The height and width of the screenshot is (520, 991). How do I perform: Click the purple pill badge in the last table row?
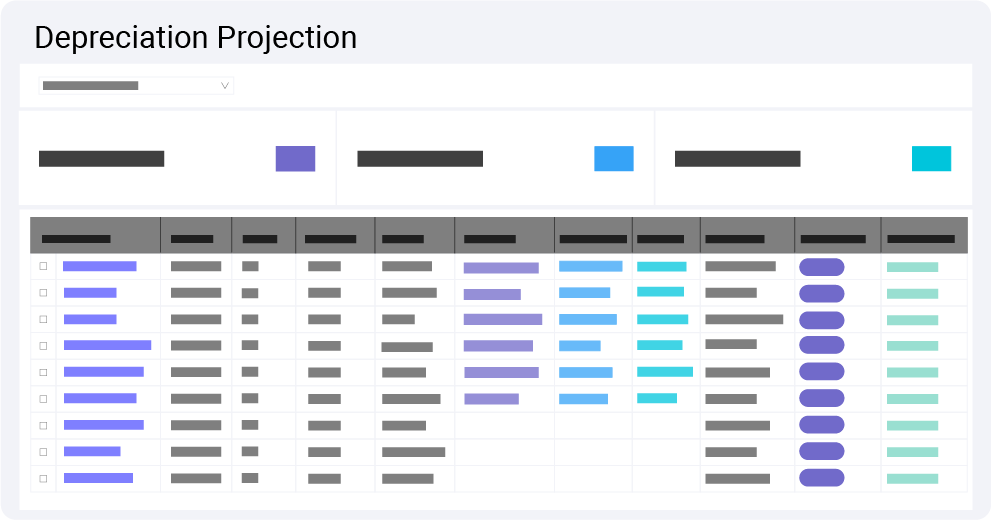tap(822, 478)
